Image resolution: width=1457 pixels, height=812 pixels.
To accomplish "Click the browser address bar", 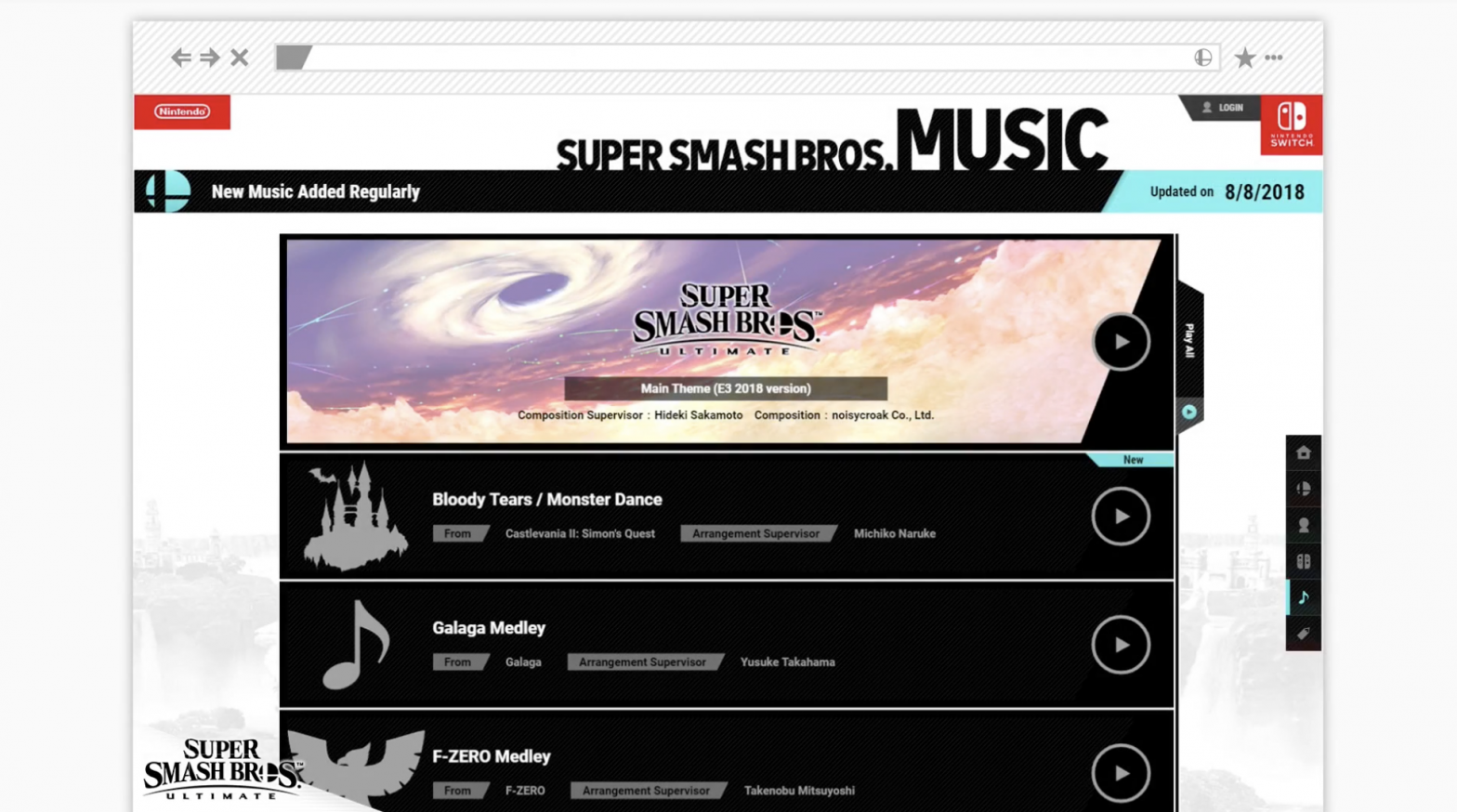I will 748,58.
